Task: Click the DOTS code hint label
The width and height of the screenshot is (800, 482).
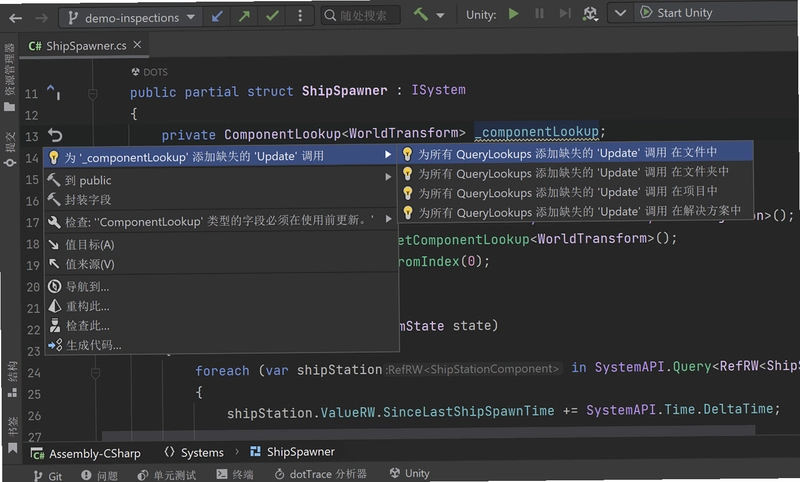Action: click(149, 72)
